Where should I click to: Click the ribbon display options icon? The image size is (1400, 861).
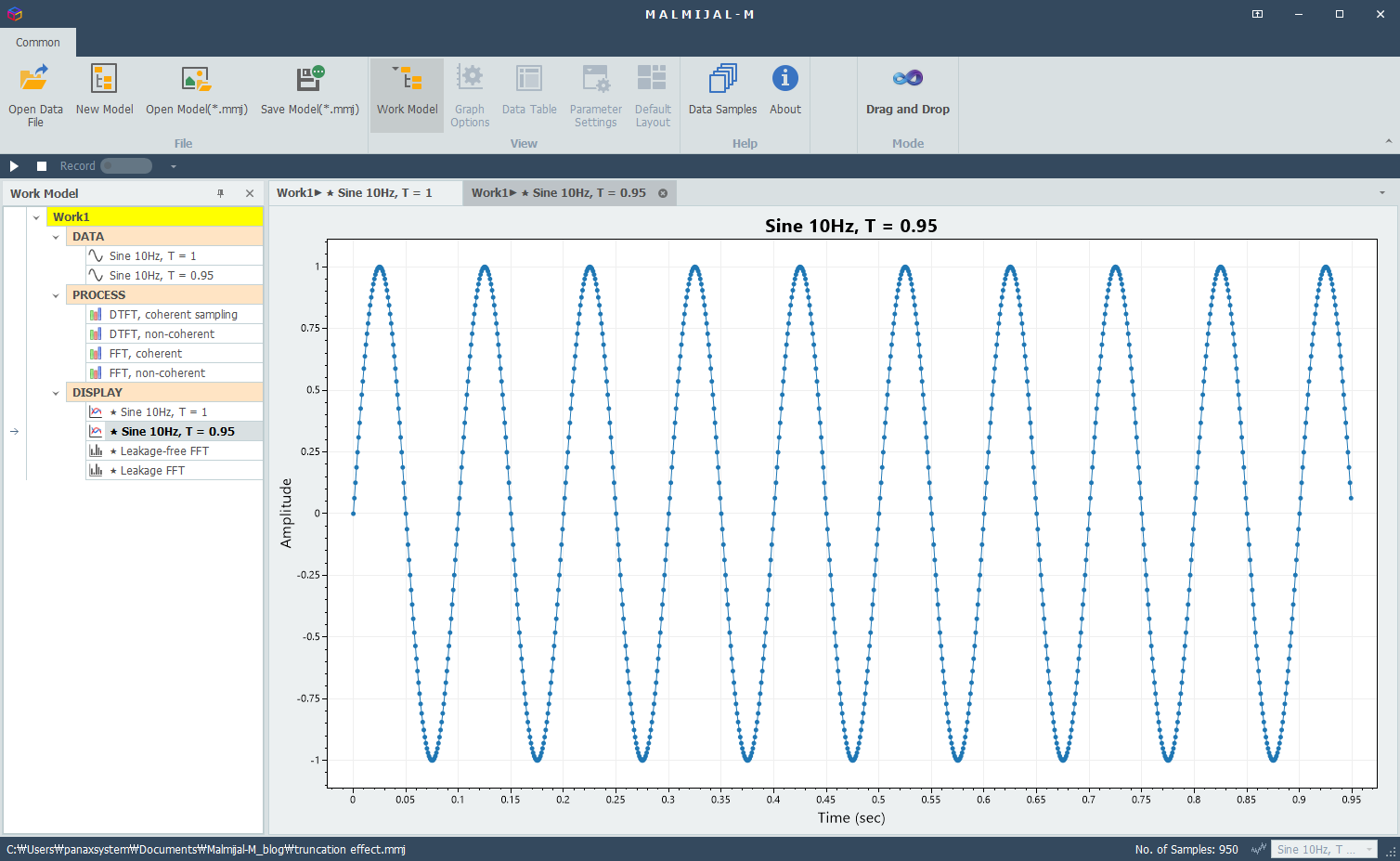(1257, 14)
